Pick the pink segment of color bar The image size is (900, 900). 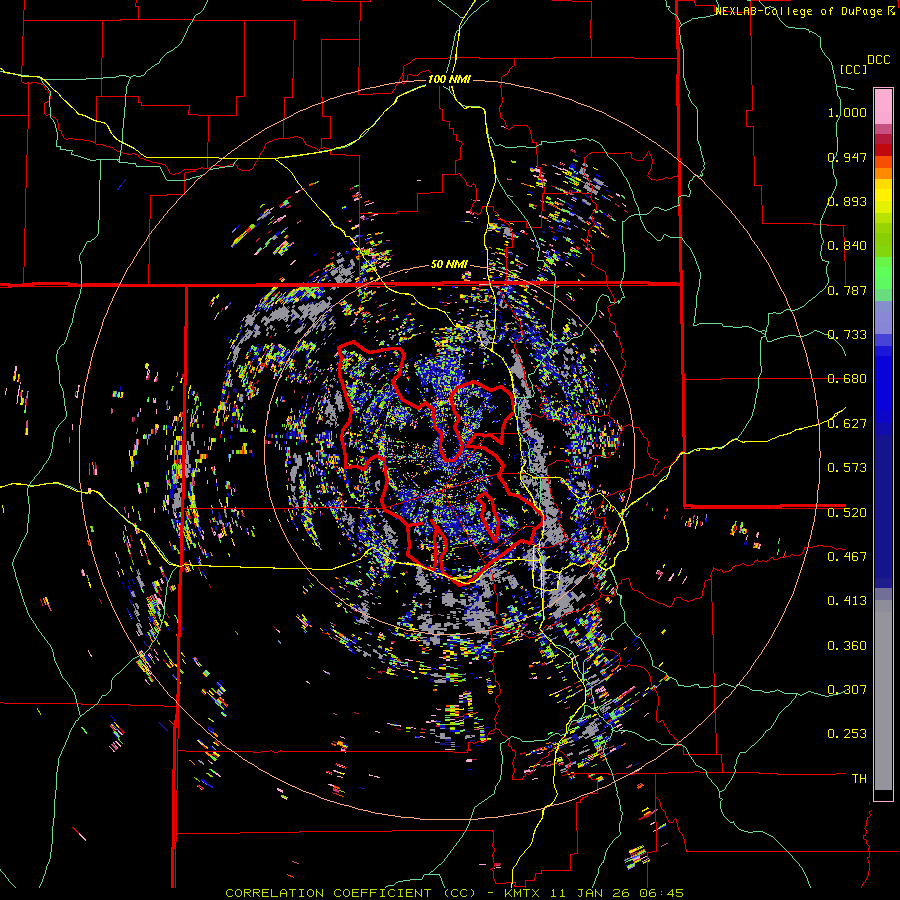[883, 106]
